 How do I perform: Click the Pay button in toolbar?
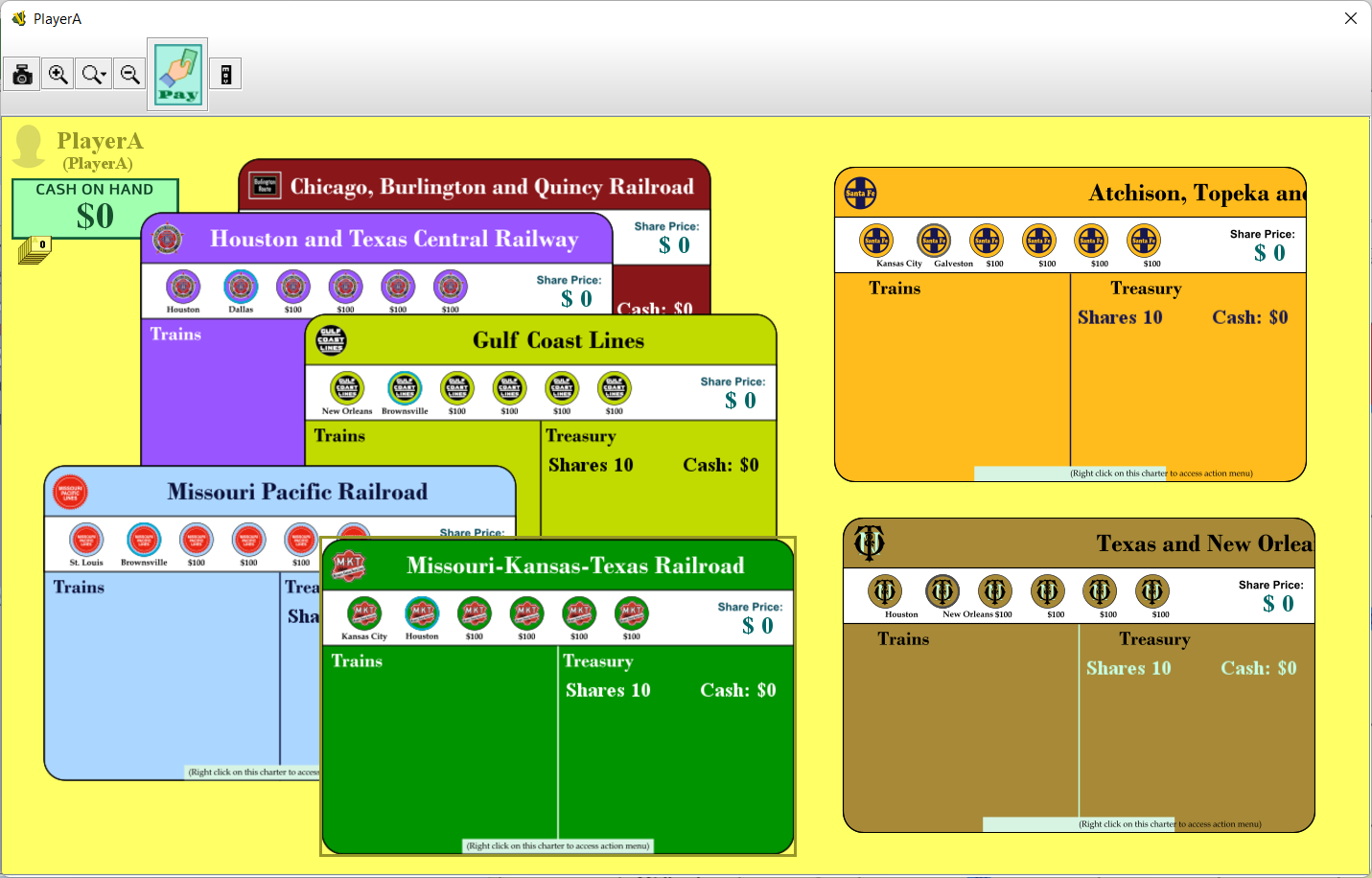[177, 74]
